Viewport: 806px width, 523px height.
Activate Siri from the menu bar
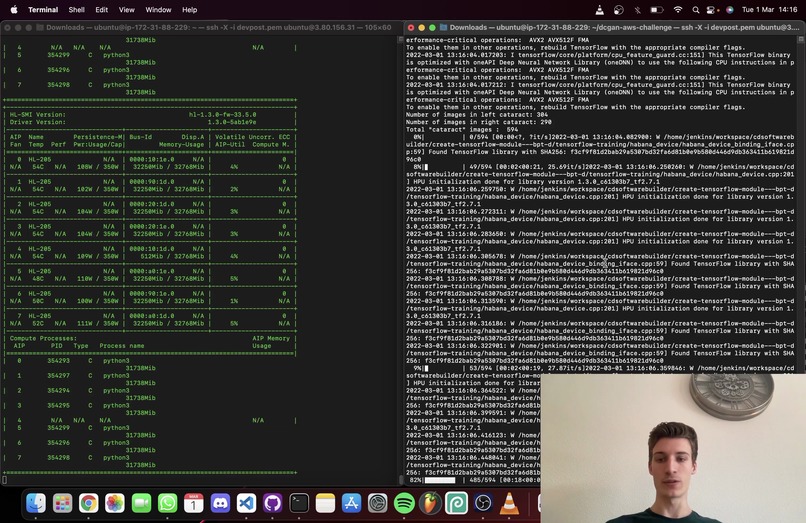(x=729, y=10)
